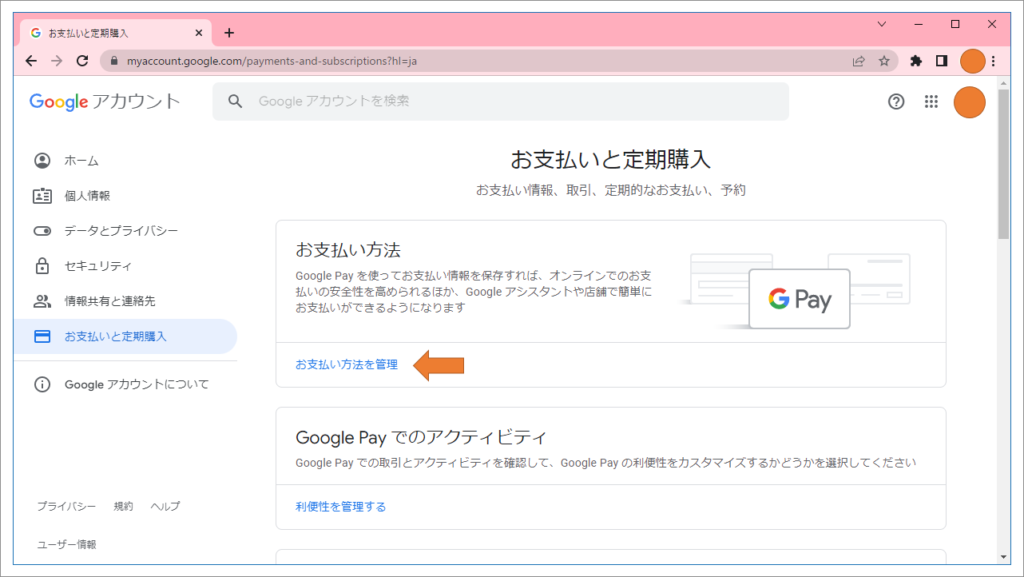Open the Chrome three-dot menu

click(x=993, y=61)
